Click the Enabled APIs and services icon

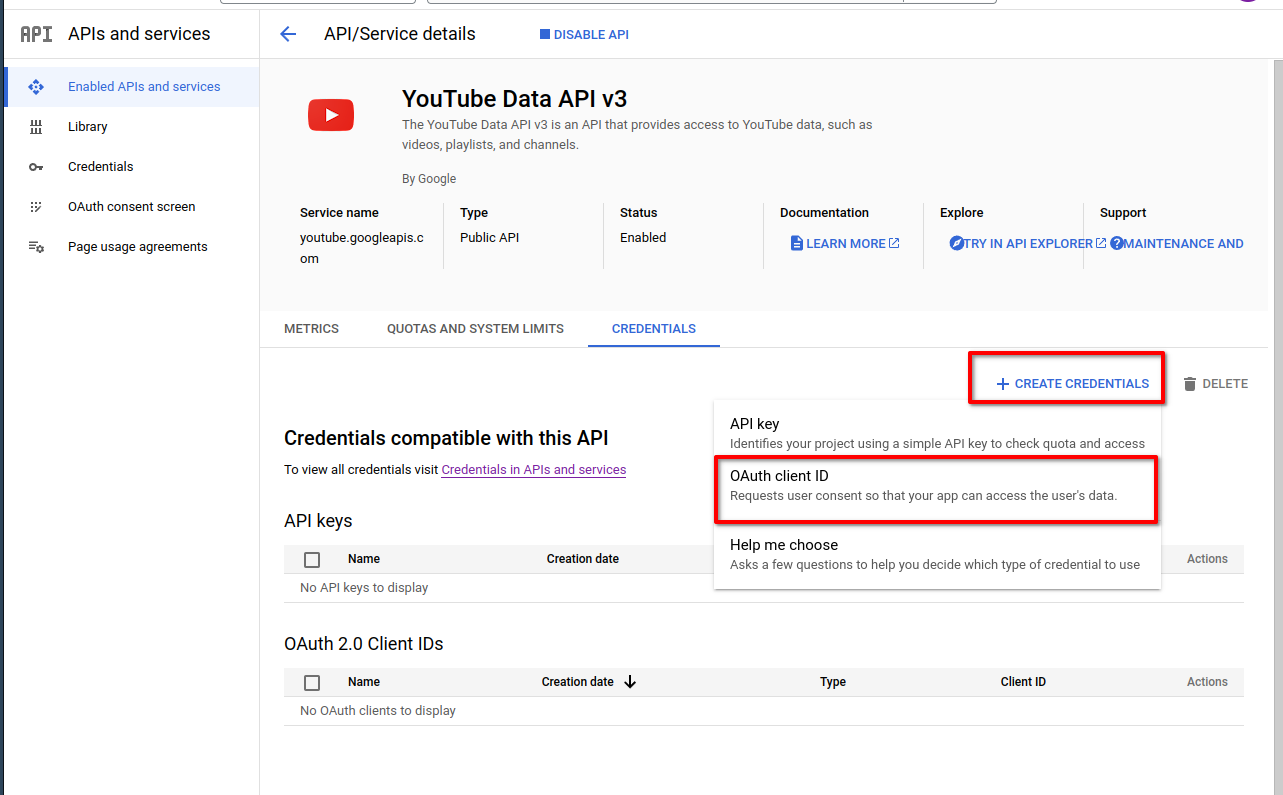click(x=36, y=87)
